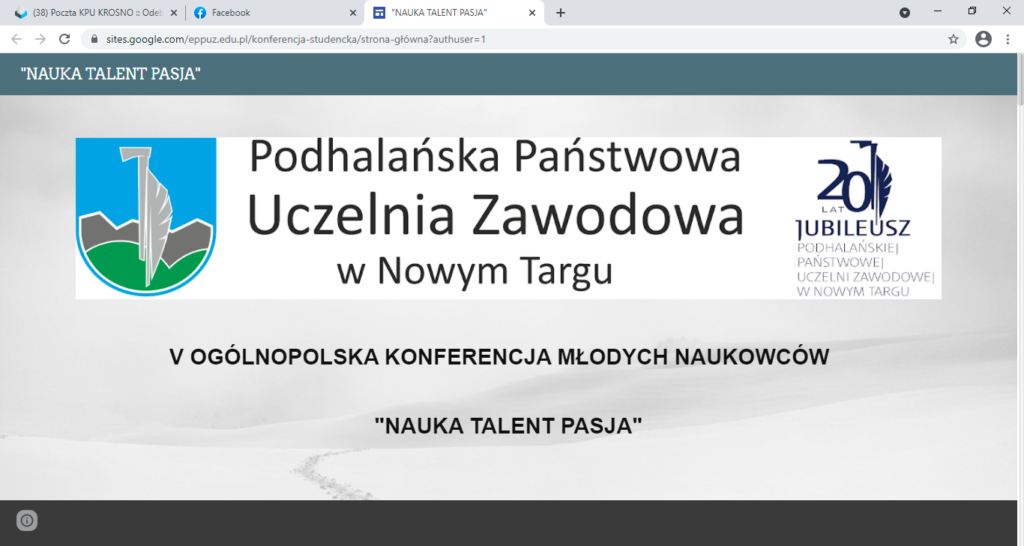1024x546 pixels.
Task: Reload the current page
Action: pyautogui.click(x=64, y=39)
